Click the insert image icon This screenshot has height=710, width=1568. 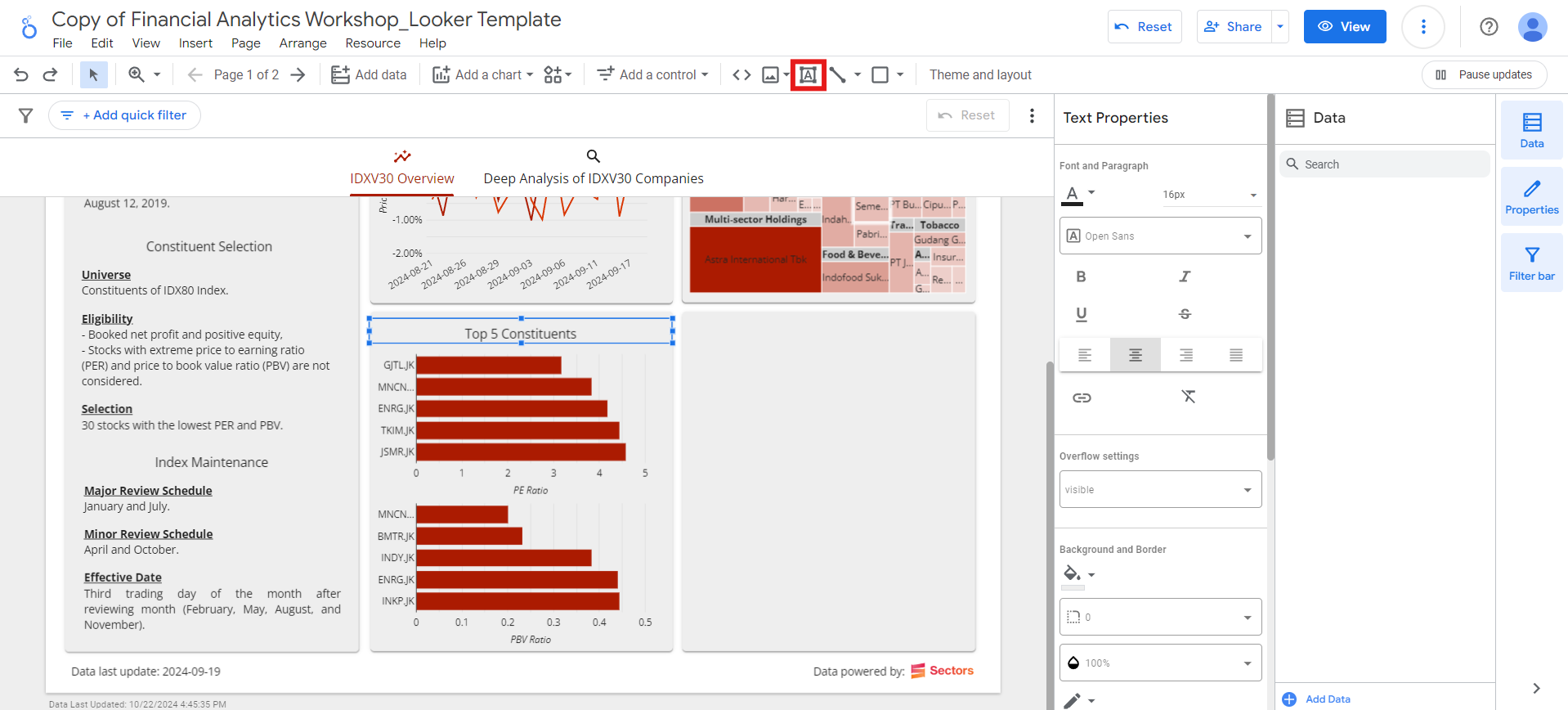click(770, 74)
